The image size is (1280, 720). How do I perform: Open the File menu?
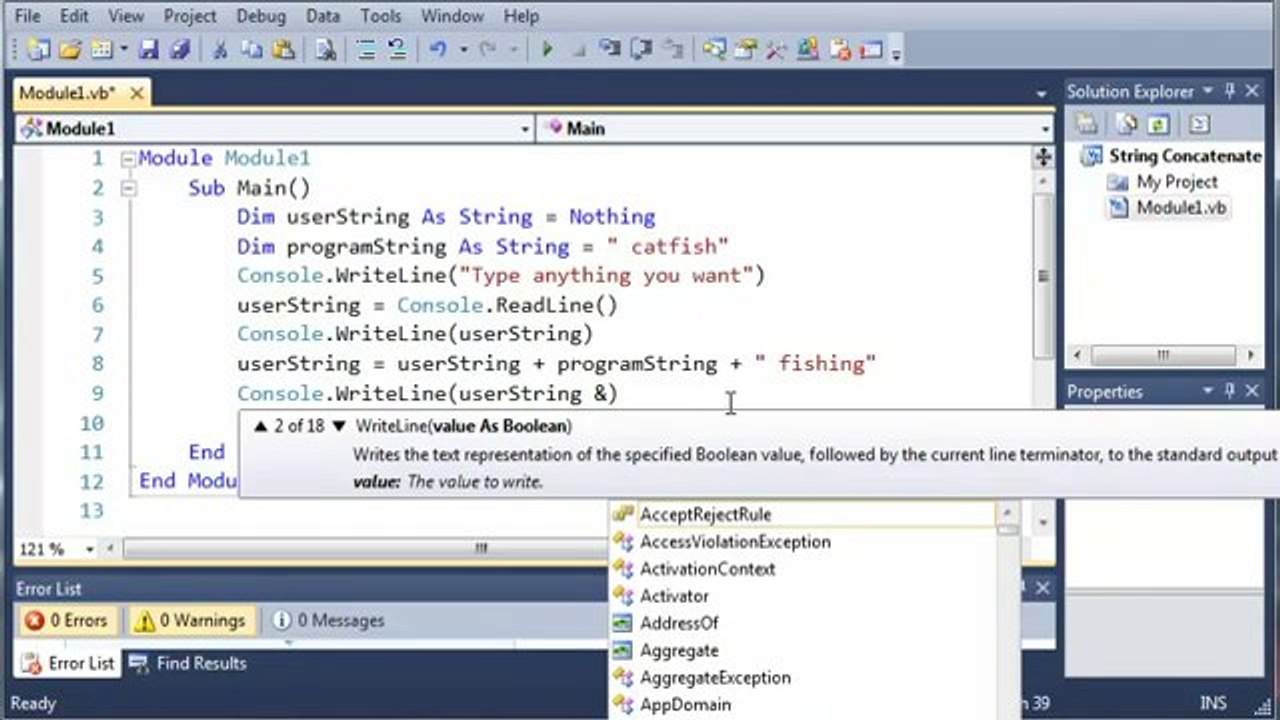pos(28,16)
